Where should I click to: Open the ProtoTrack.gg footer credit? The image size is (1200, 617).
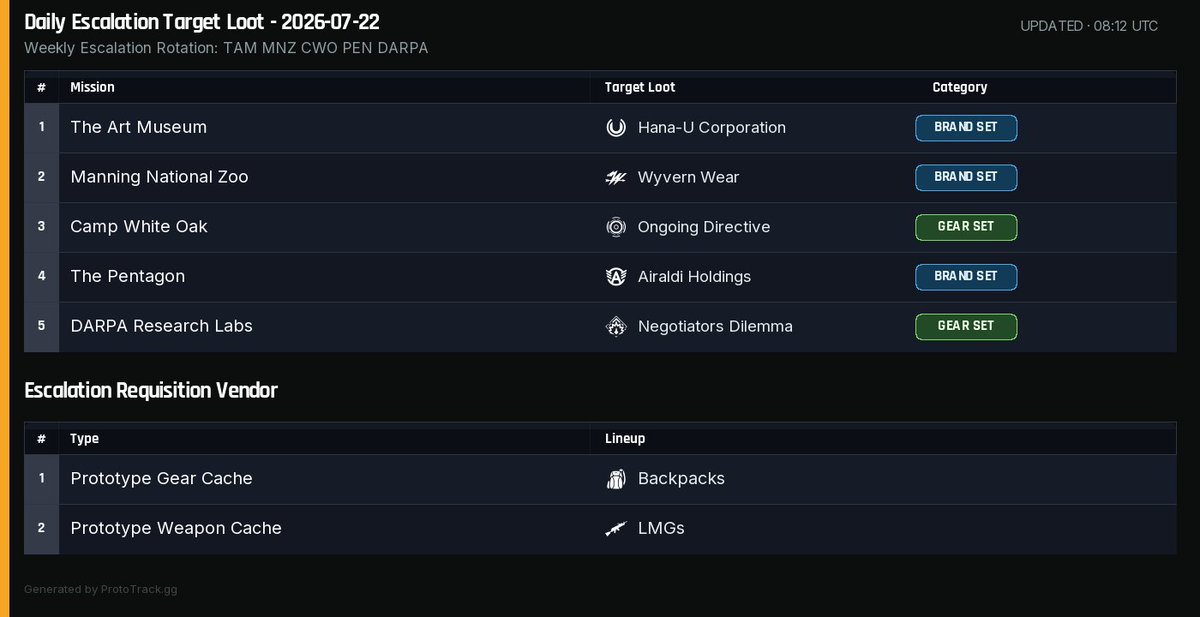tap(101, 590)
